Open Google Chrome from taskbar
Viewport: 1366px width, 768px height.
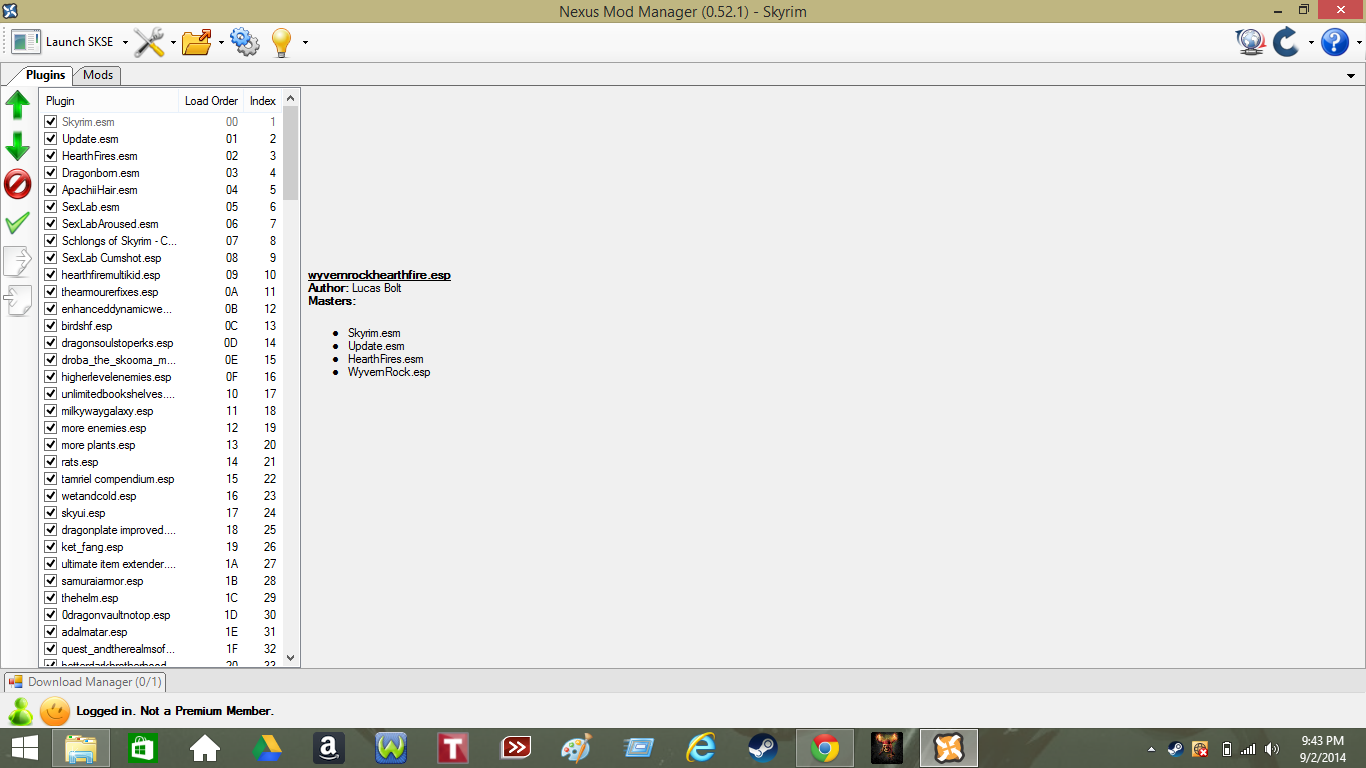[825, 748]
